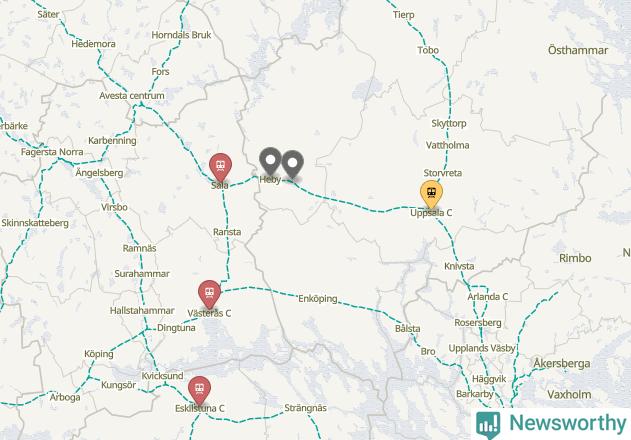Screen dimensions: 631x440
Task: Select the Upplands Väsby label
Action: [x=482, y=348]
